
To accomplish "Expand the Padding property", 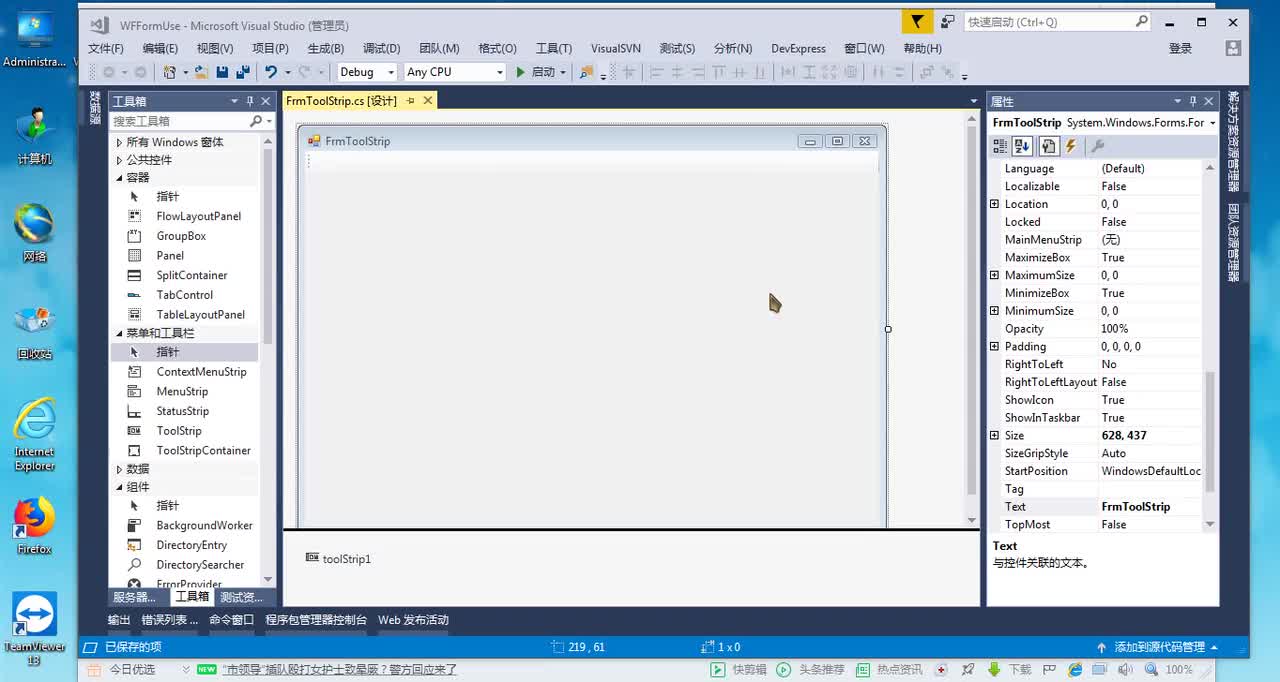I will click(x=994, y=346).
